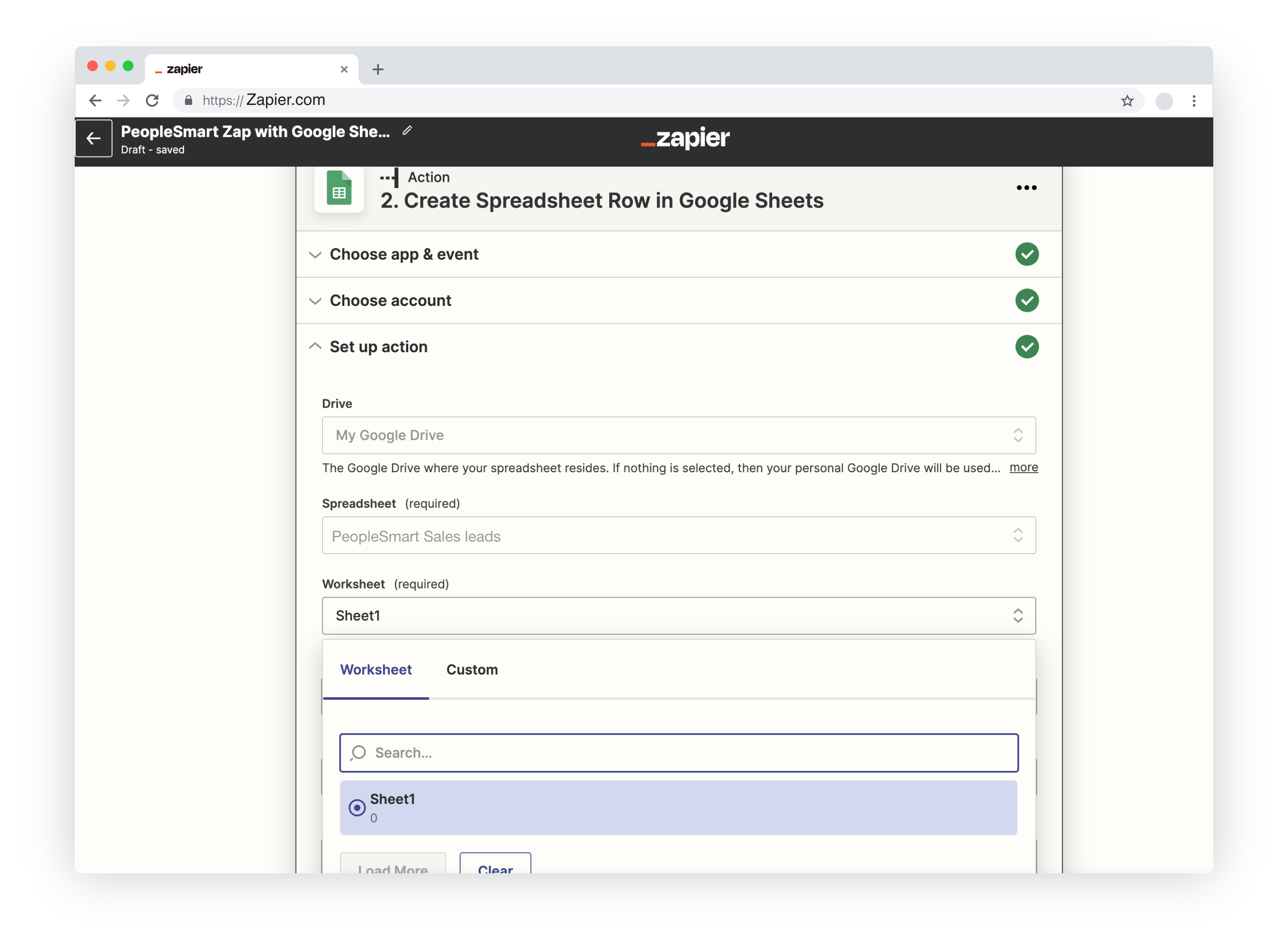The width and height of the screenshot is (1288, 948).
Task: Click the browser forward arrow
Action: click(123, 101)
